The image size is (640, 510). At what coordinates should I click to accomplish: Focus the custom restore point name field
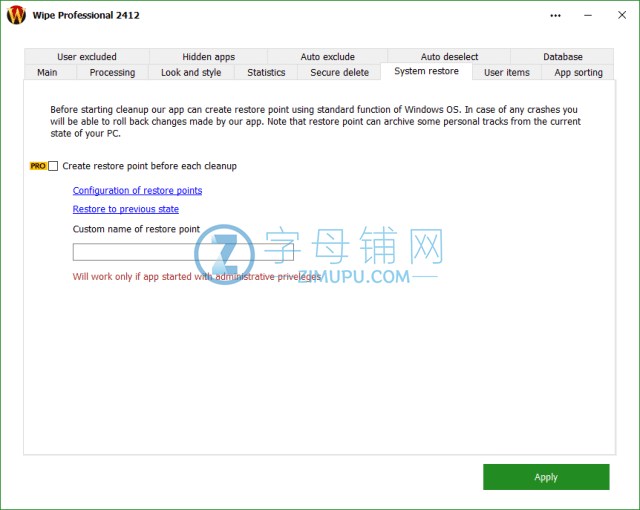point(183,252)
